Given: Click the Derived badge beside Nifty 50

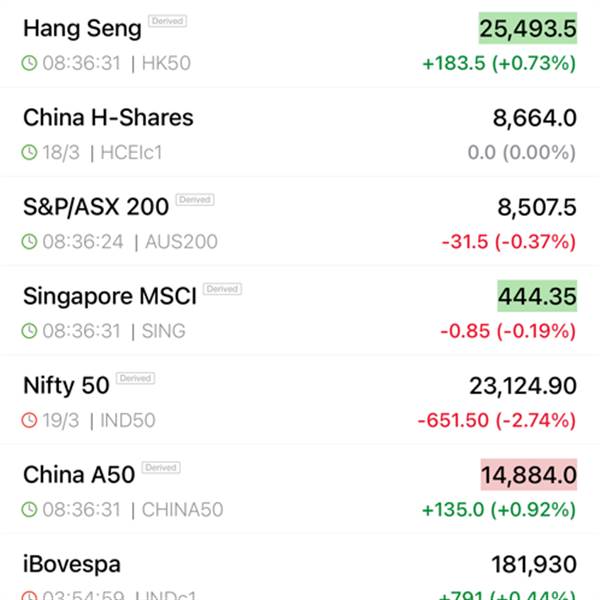Looking at the screenshot, I should point(134,378).
